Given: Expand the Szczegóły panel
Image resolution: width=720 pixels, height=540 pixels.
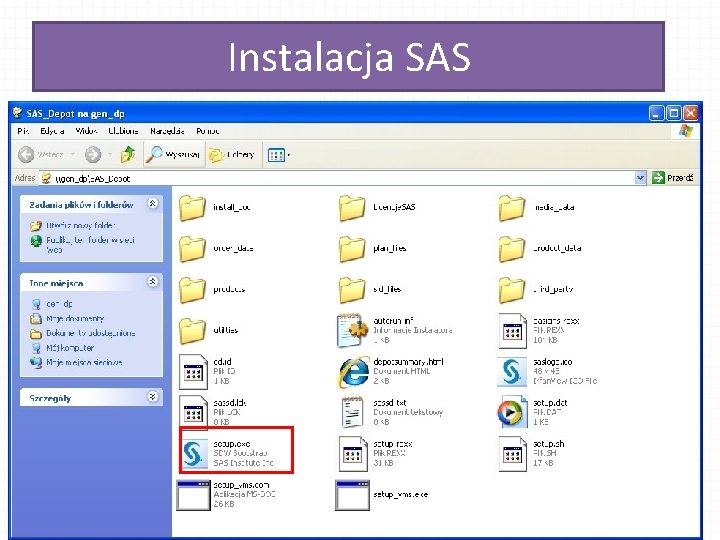Looking at the screenshot, I should point(152,397).
